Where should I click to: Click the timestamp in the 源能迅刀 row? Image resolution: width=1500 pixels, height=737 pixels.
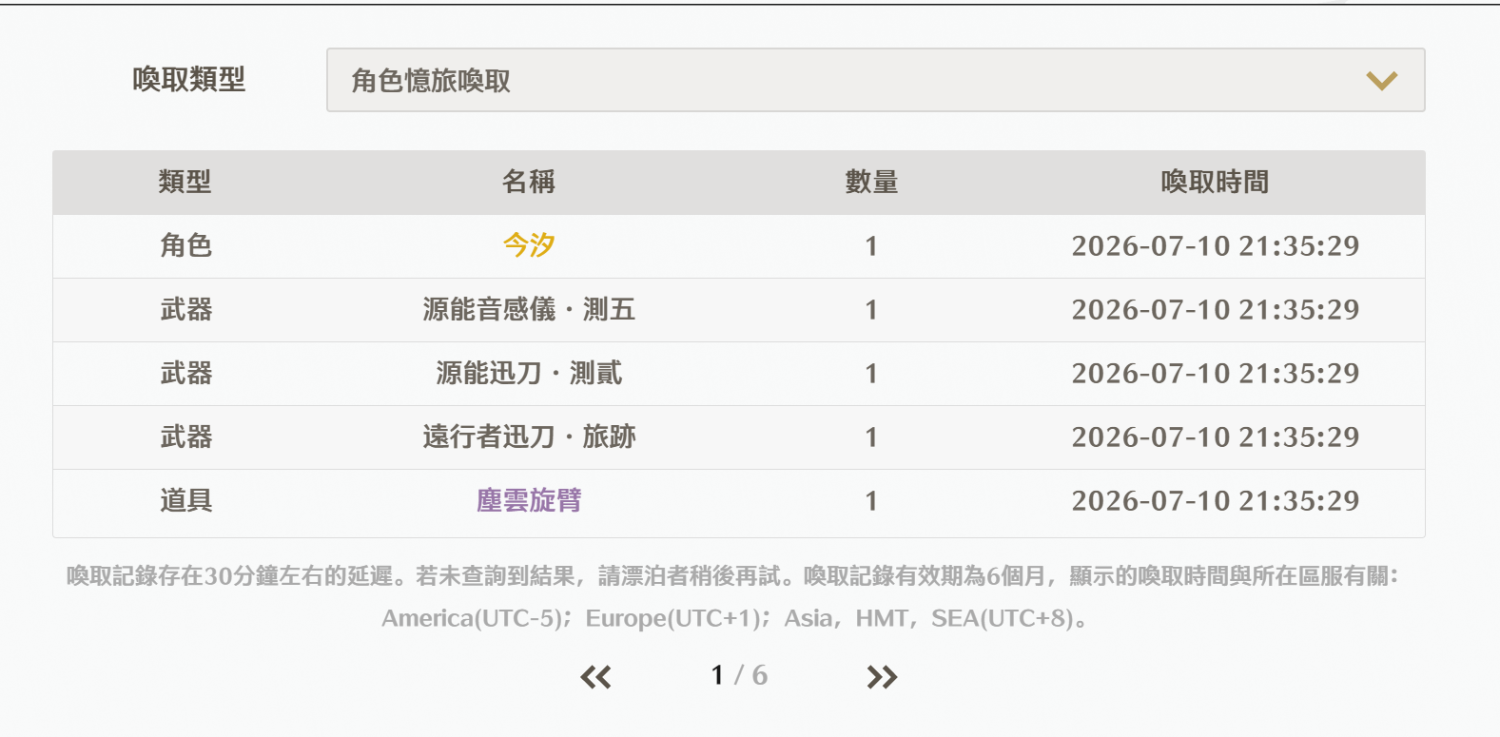(1215, 374)
